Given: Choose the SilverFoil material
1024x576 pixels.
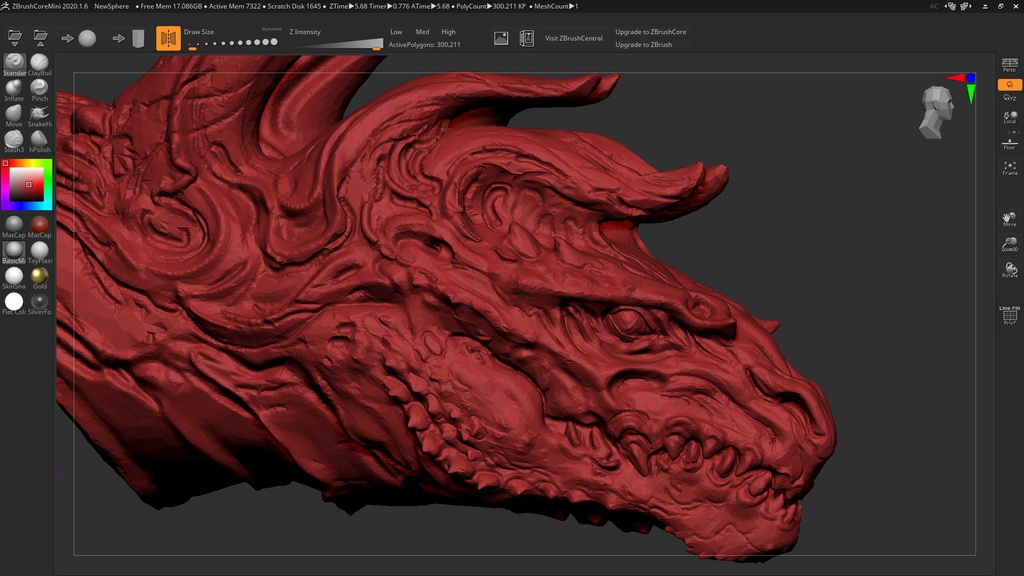Looking at the screenshot, I should (x=39, y=303).
